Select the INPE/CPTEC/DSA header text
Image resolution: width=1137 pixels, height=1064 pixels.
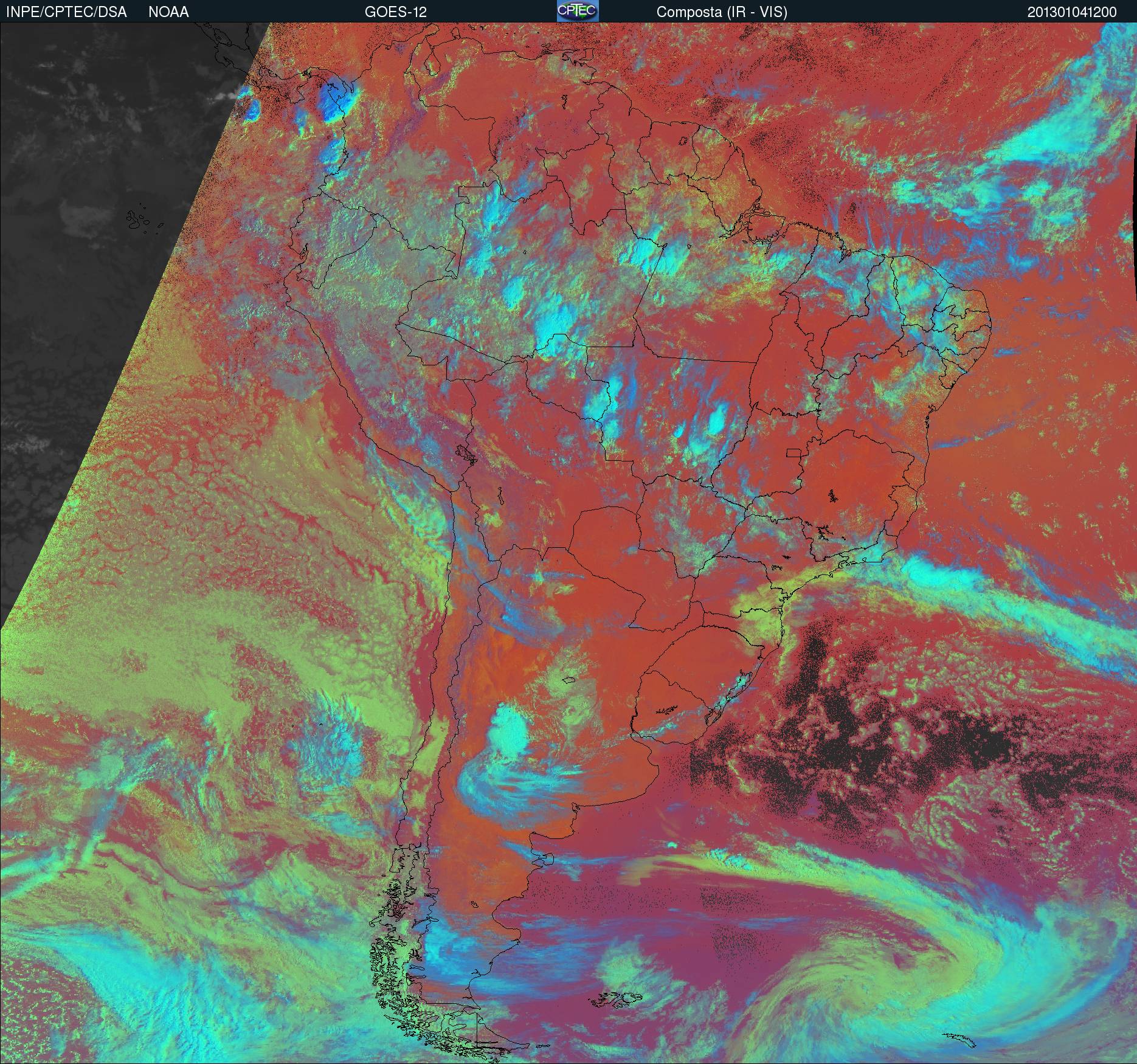tap(66, 12)
